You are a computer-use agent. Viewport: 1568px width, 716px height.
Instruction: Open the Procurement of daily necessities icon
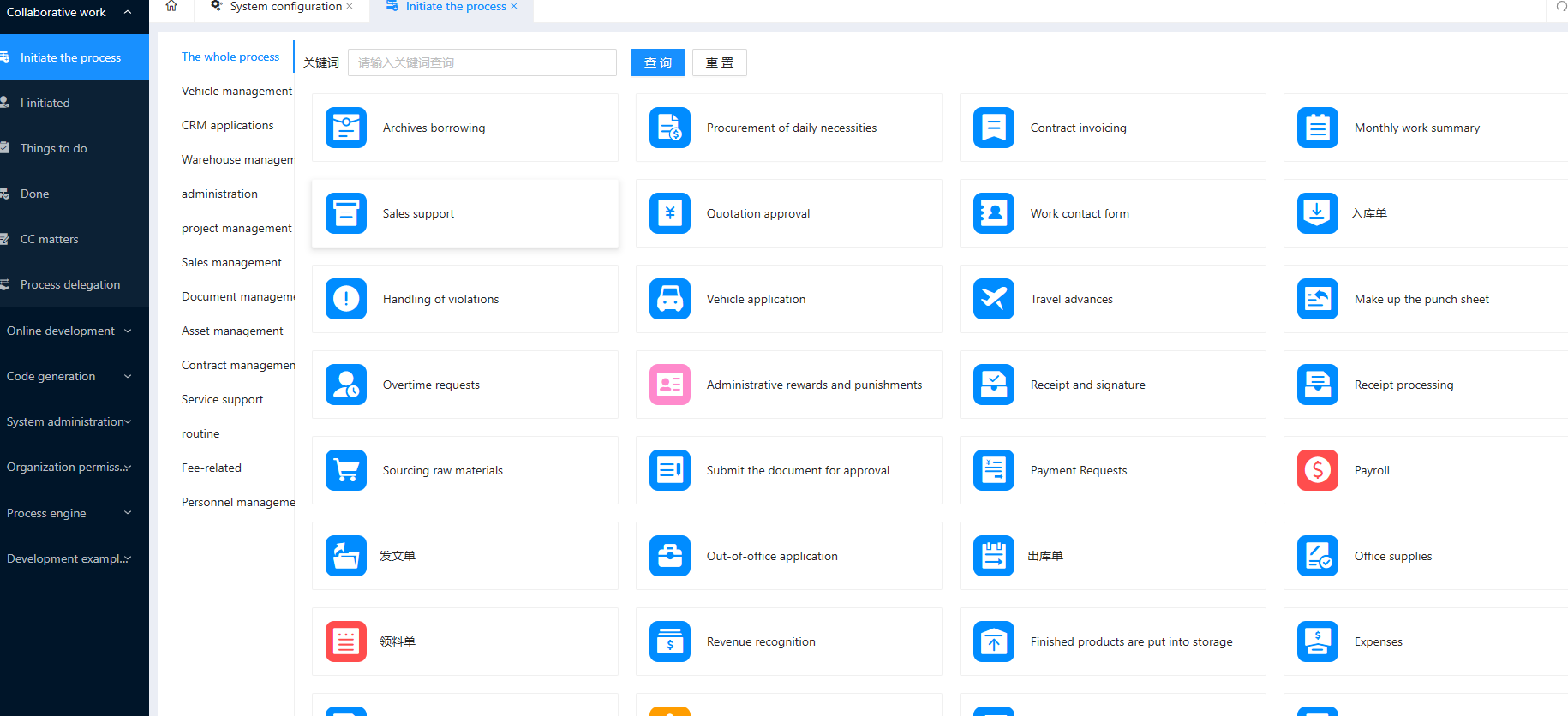click(670, 128)
